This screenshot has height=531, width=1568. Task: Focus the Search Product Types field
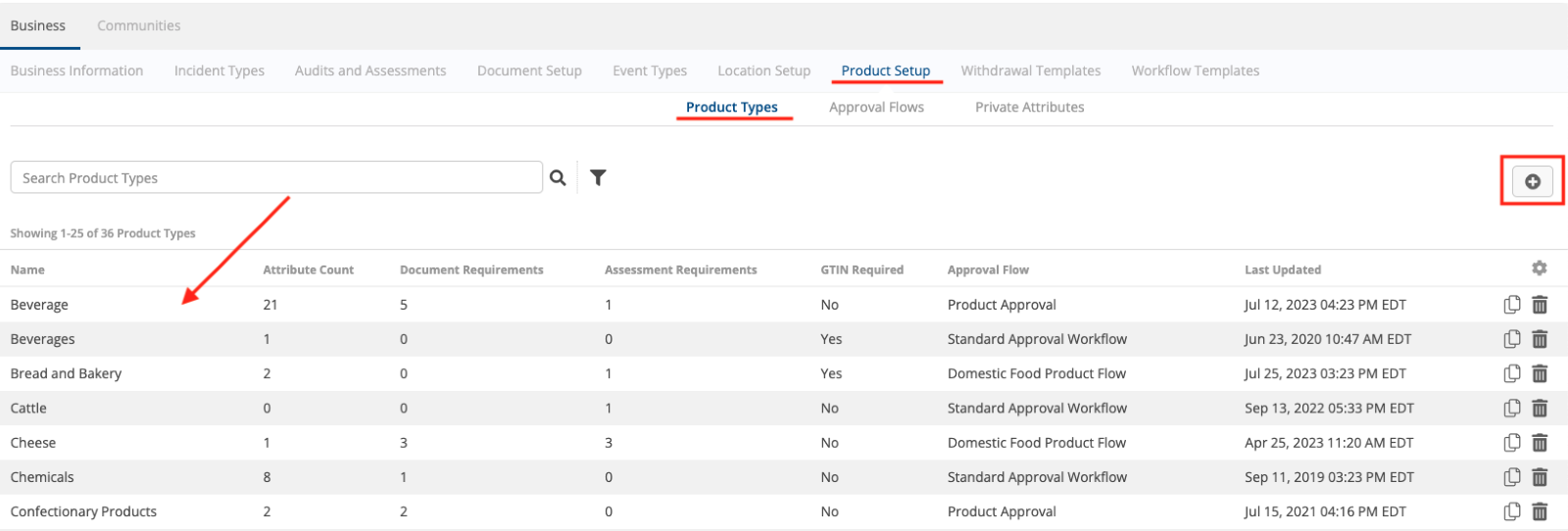[x=275, y=177]
